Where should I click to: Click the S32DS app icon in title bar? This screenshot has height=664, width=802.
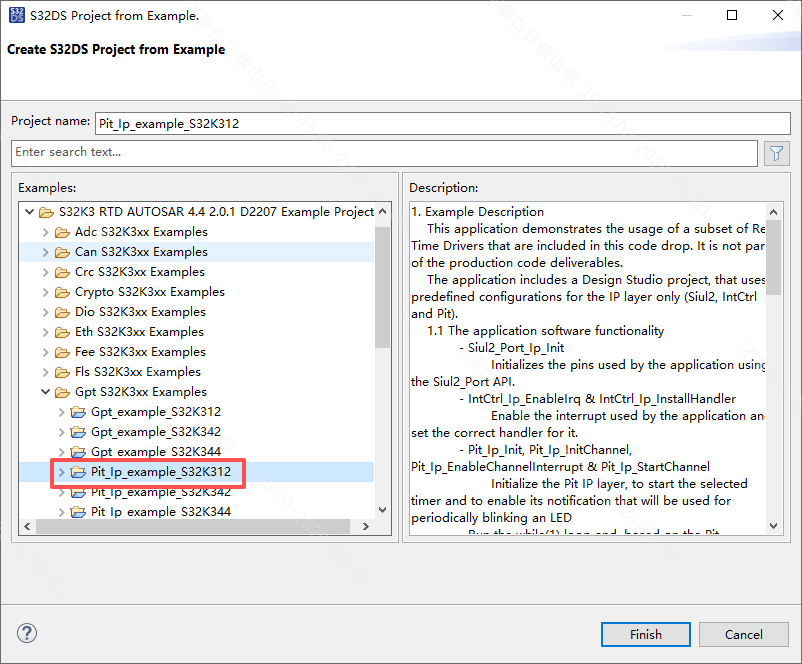(16, 15)
